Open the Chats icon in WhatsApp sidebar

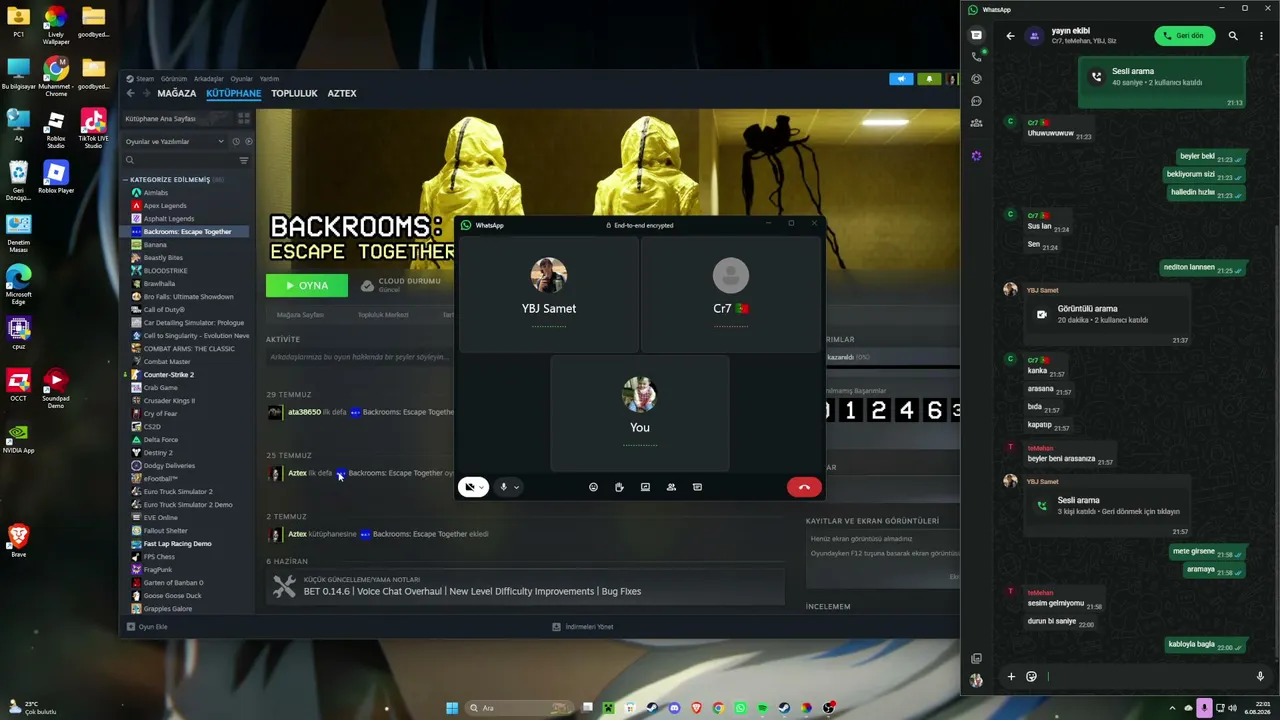coord(977,35)
